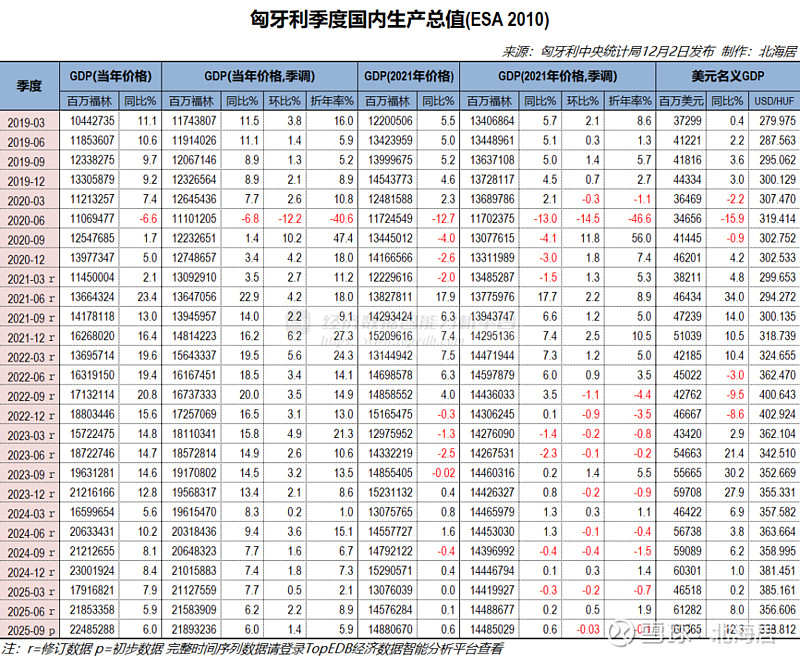Click the 2025-06 r quarter row label
This screenshot has height=658, width=800.
click(31, 612)
